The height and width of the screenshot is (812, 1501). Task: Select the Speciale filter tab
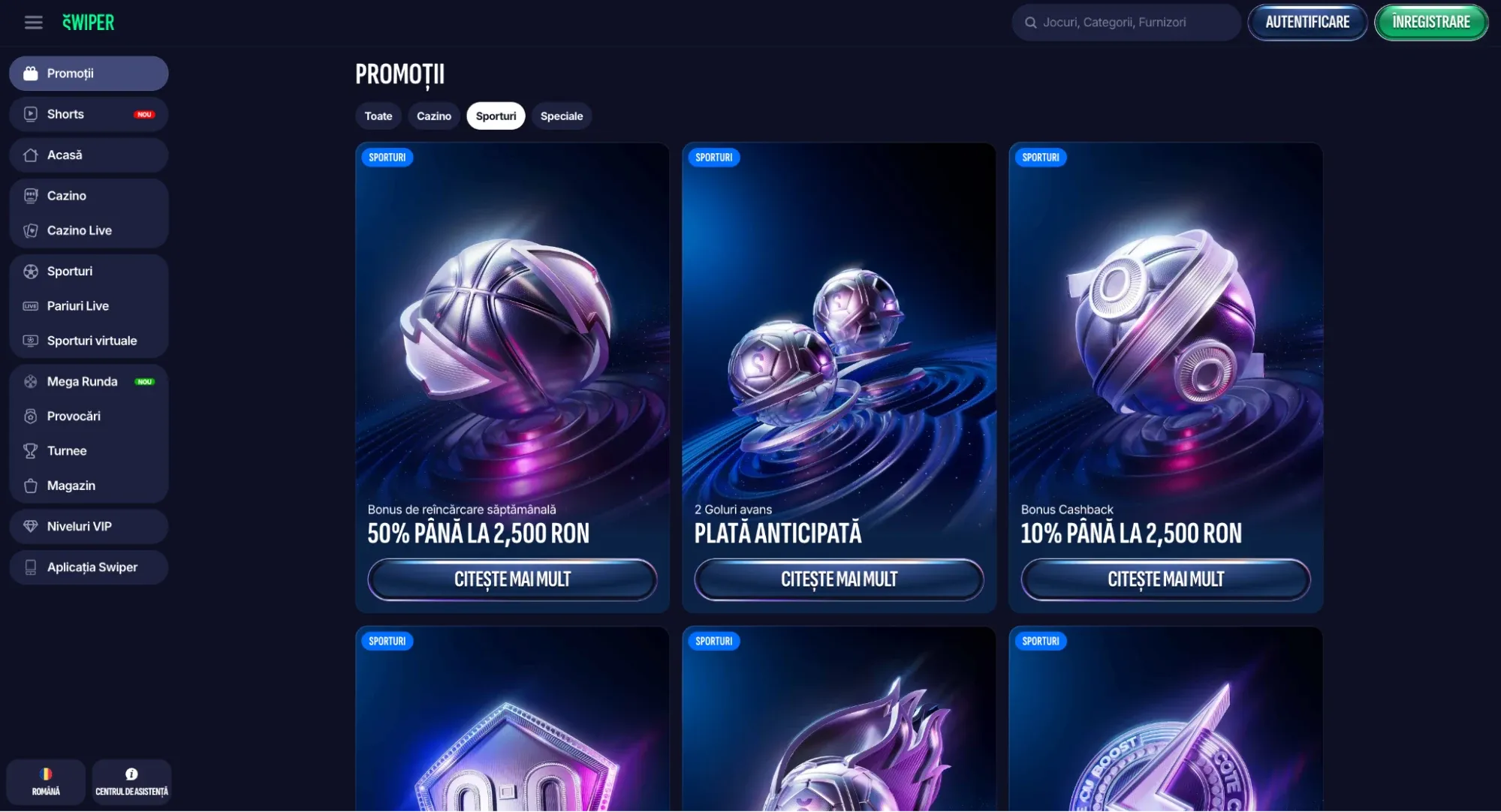click(x=562, y=116)
